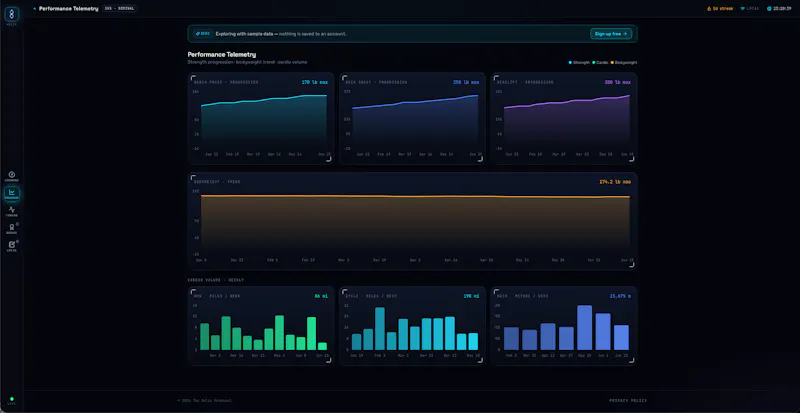Open the Badges medal icon in sidebar
This screenshot has height=413, width=800.
coord(12,227)
